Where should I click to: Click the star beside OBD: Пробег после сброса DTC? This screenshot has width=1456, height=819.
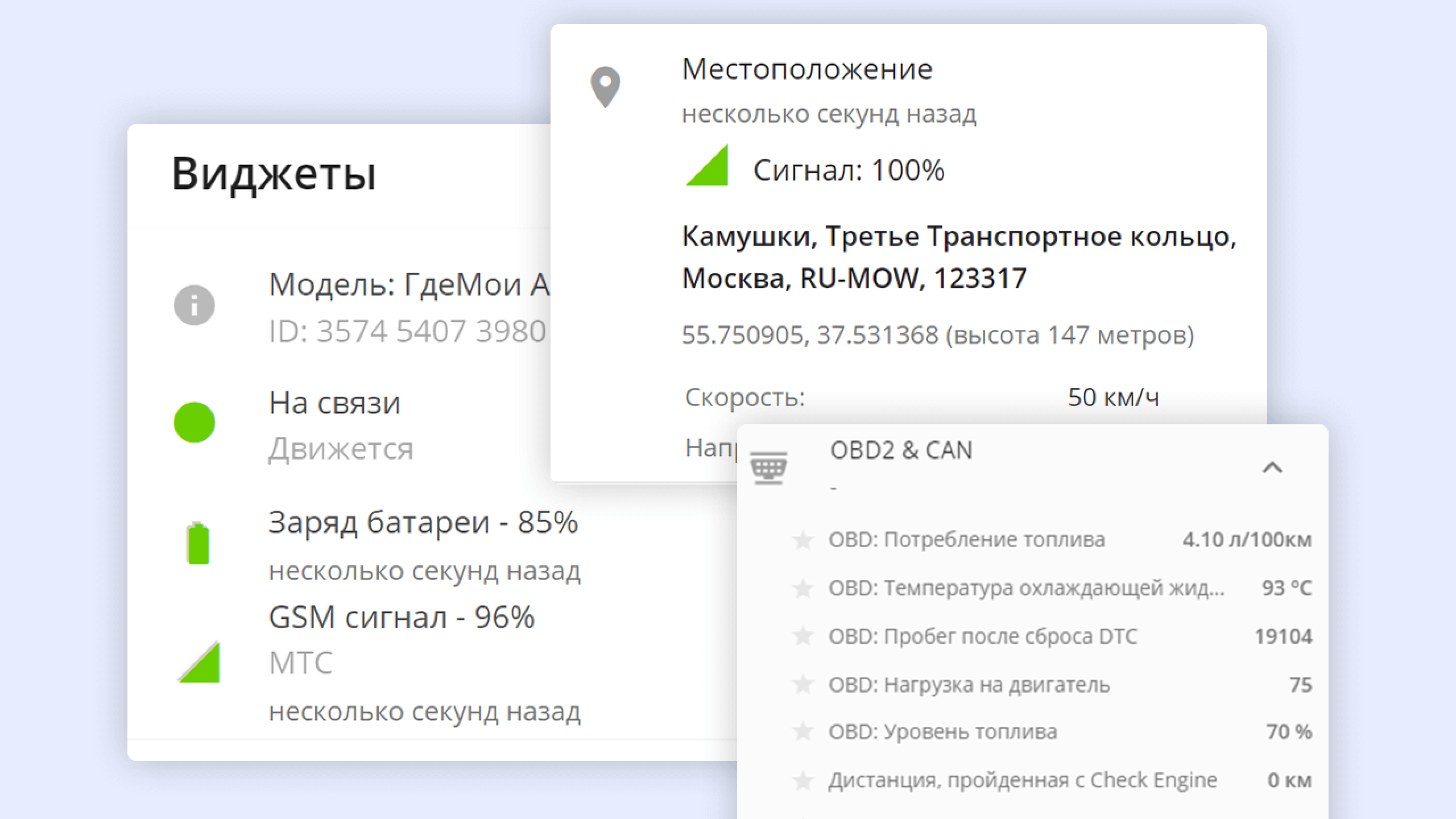pyautogui.click(x=803, y=636)
